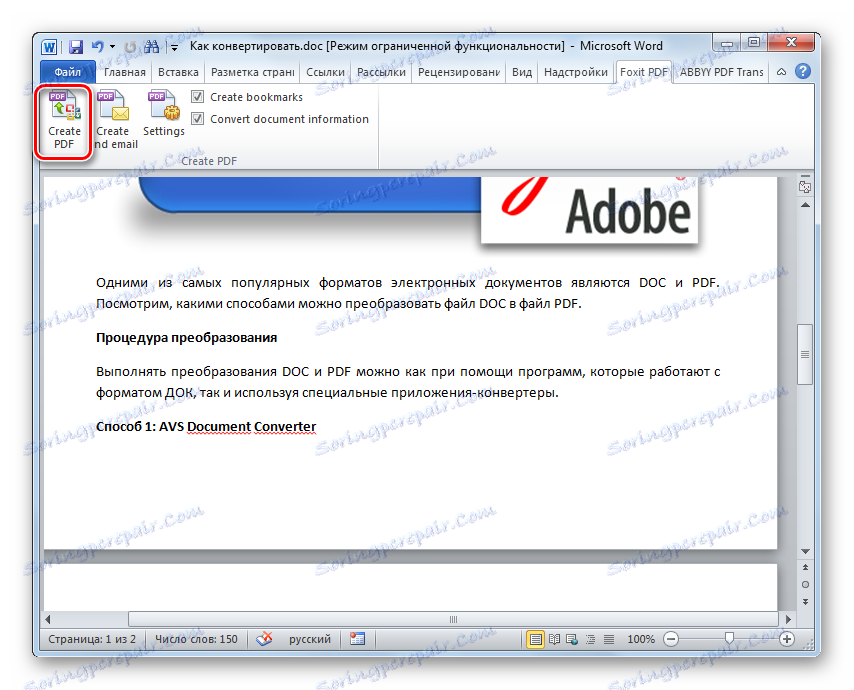
Task: Open the Рассылки tab
Action: coord(381,72)
